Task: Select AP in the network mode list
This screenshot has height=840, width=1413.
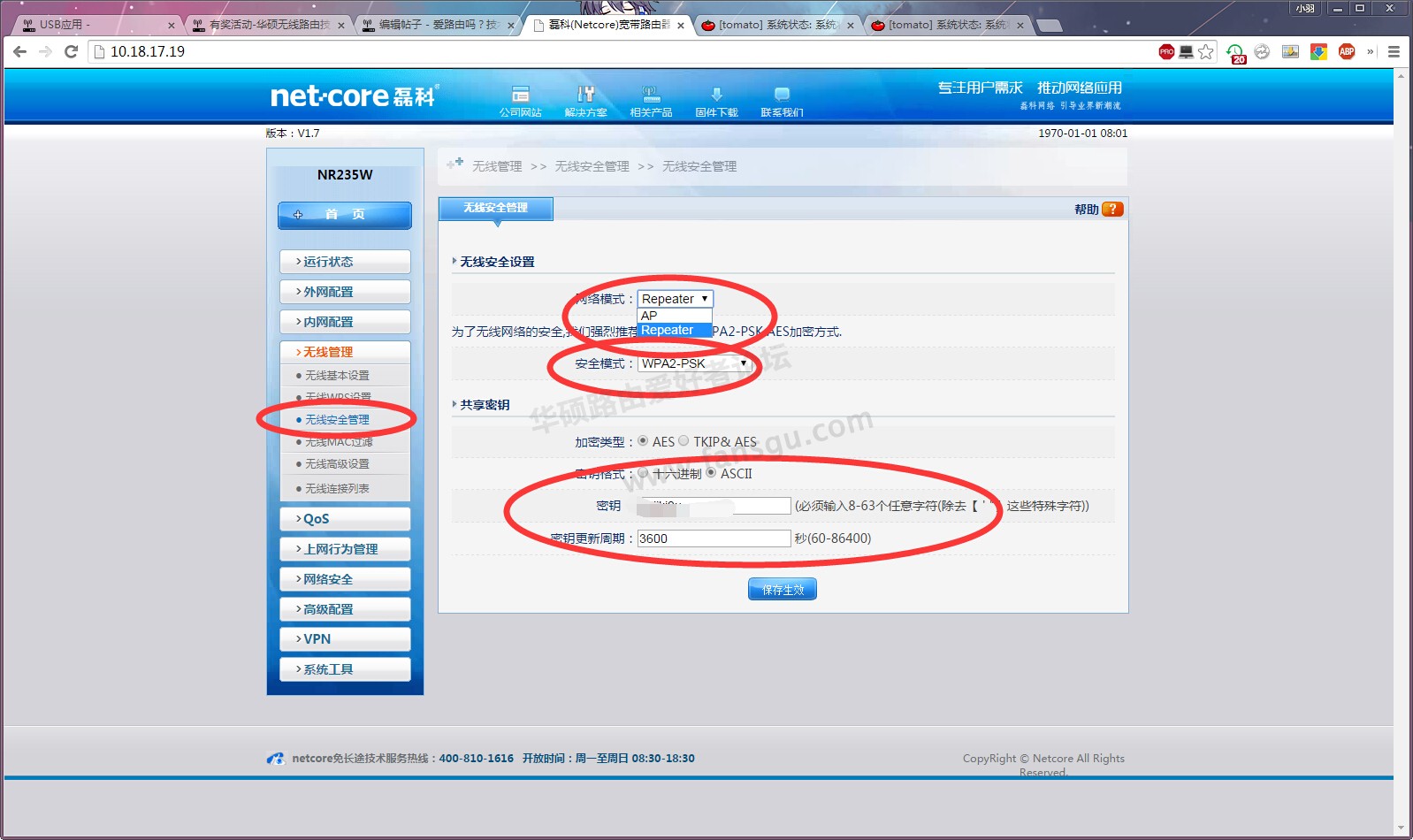Action: pyautogui.click(x=675, y=316)
